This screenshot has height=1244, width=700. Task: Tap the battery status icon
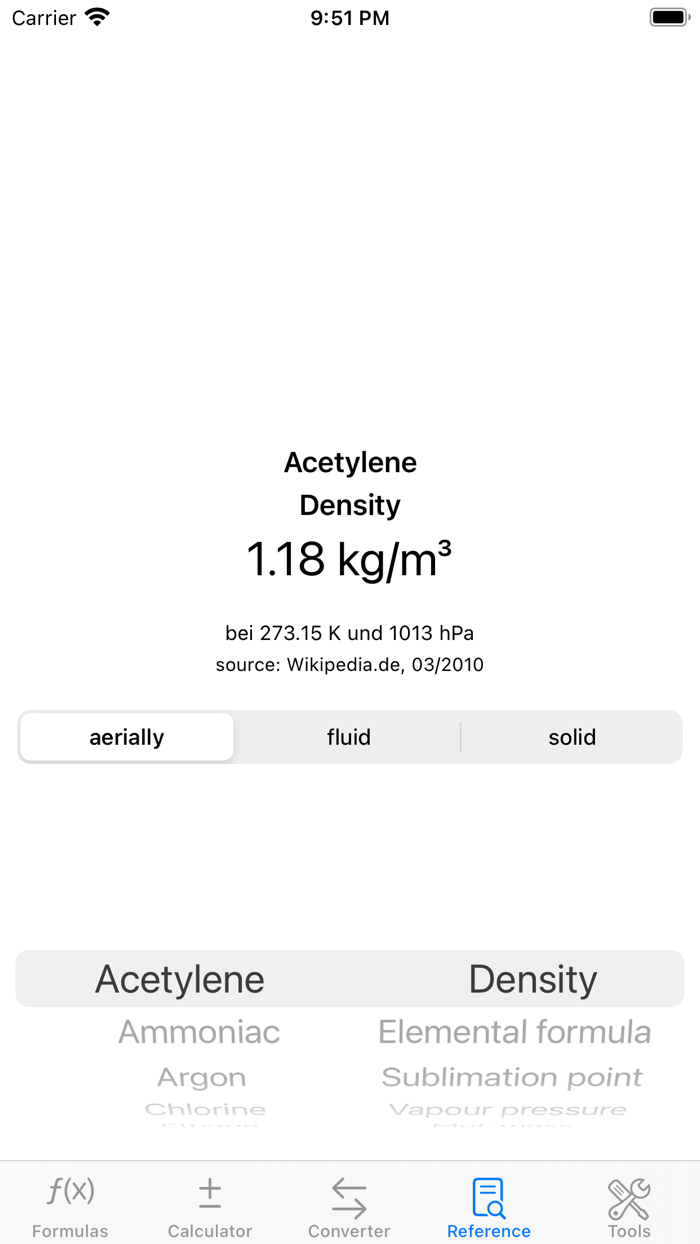tap(668, 18)
